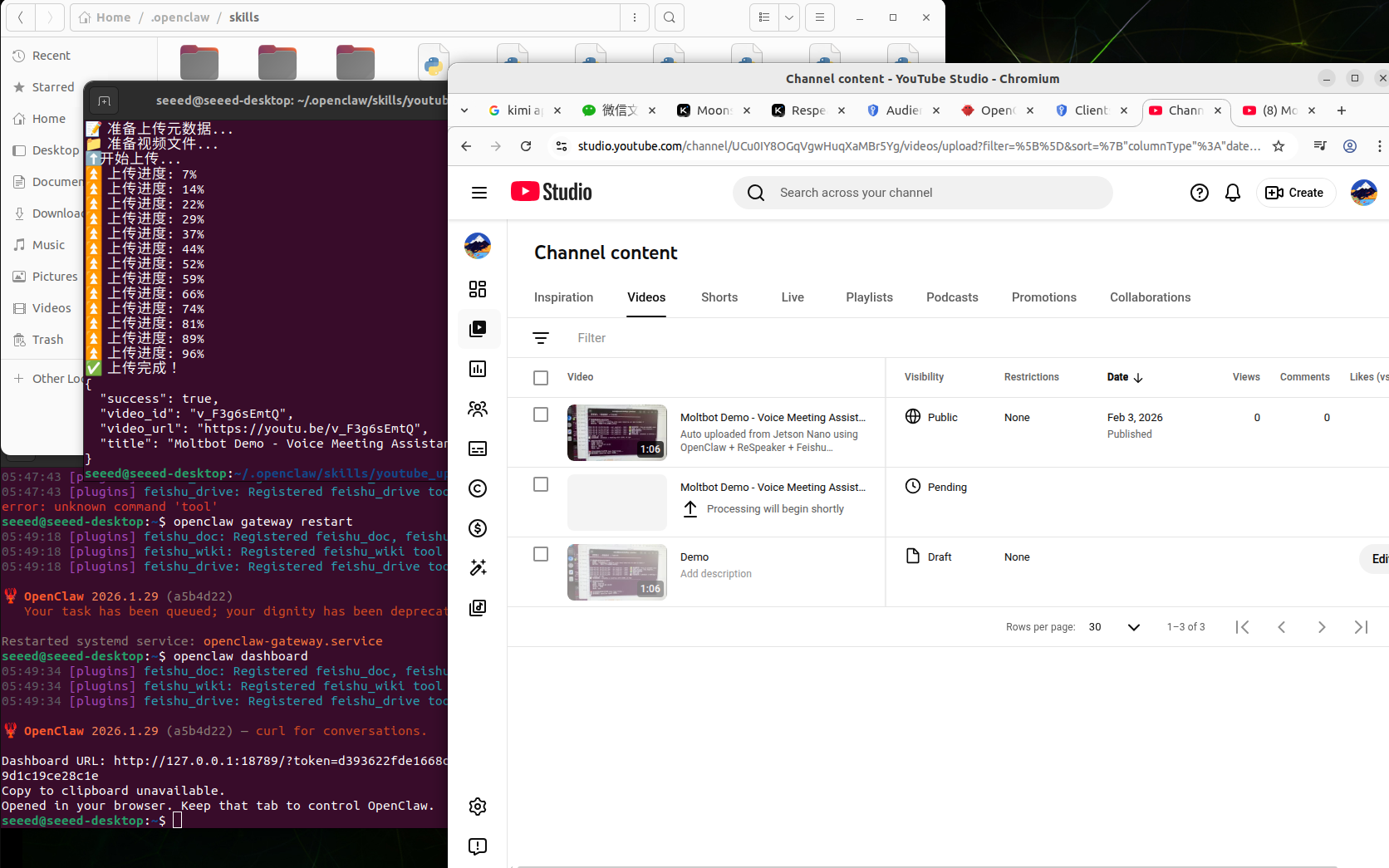Switch to Playlists tab
This screenshot has height=868, width=1389.
point(870,297)
